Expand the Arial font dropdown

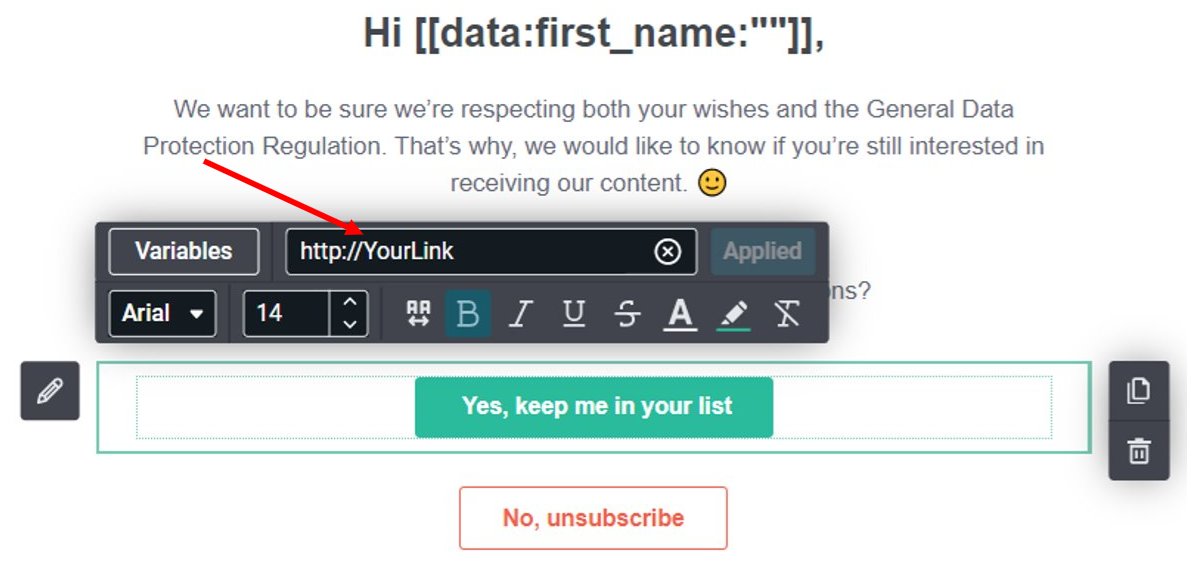click(x=163, y=313)
